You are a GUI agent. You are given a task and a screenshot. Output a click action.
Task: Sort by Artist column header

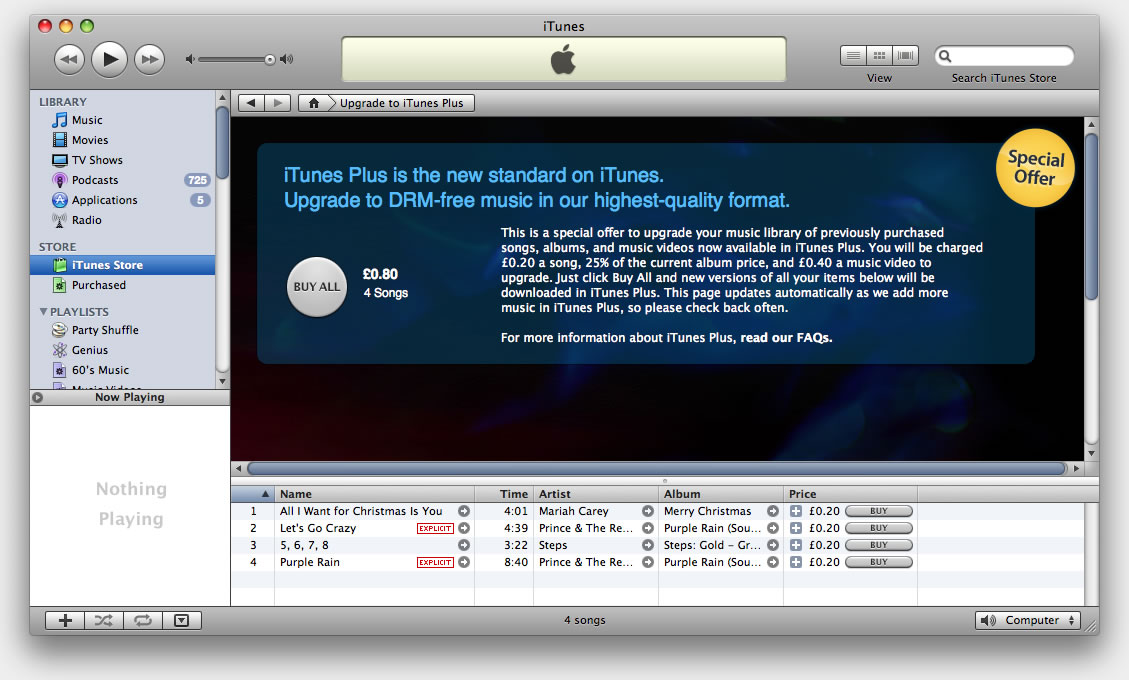595,494
